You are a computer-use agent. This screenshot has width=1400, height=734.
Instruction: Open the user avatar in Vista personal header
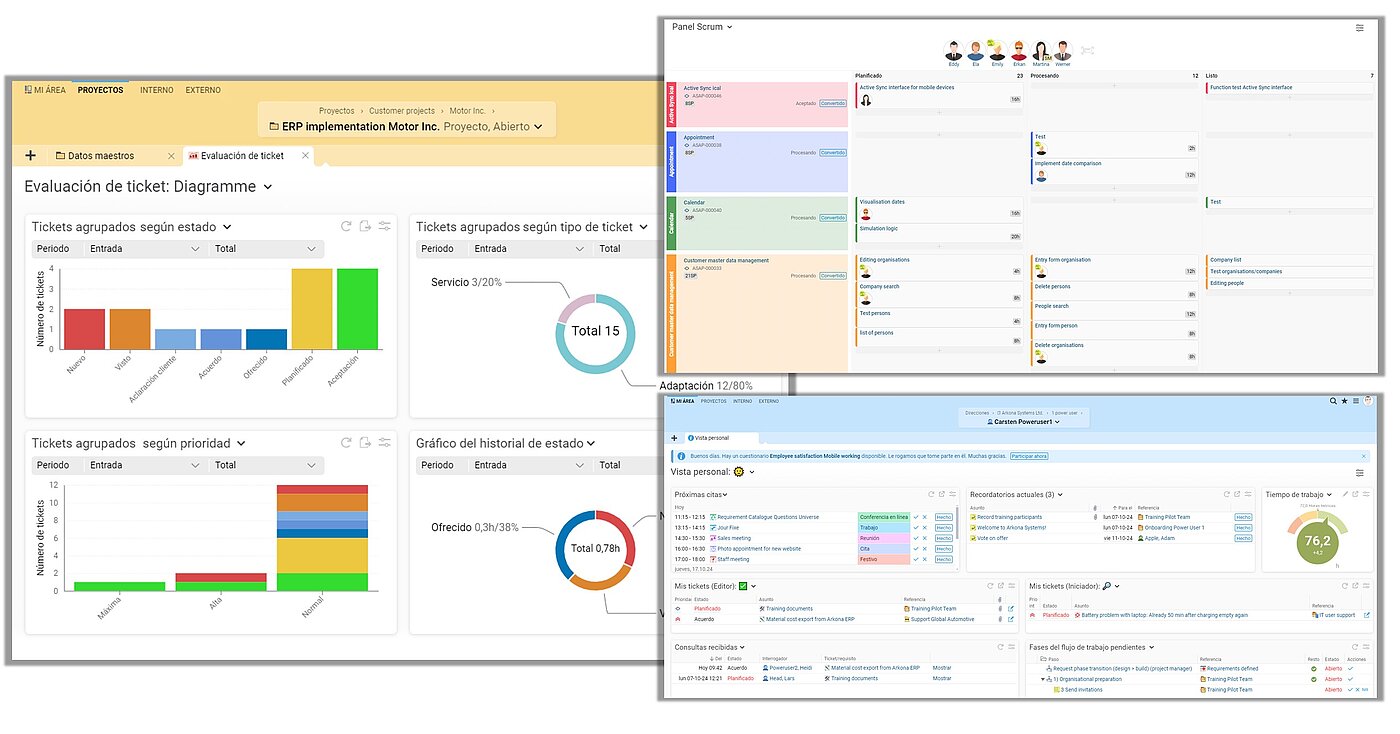click(1368, 401)
